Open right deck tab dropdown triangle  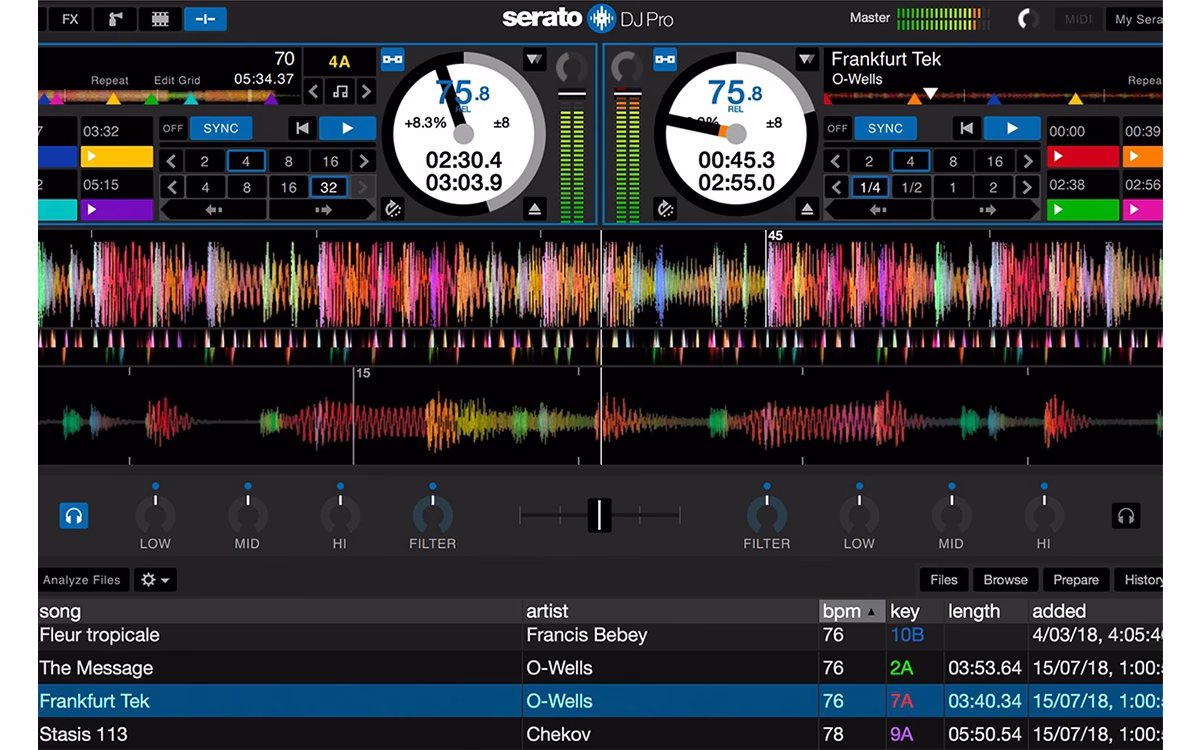click(x=807, y=60)
